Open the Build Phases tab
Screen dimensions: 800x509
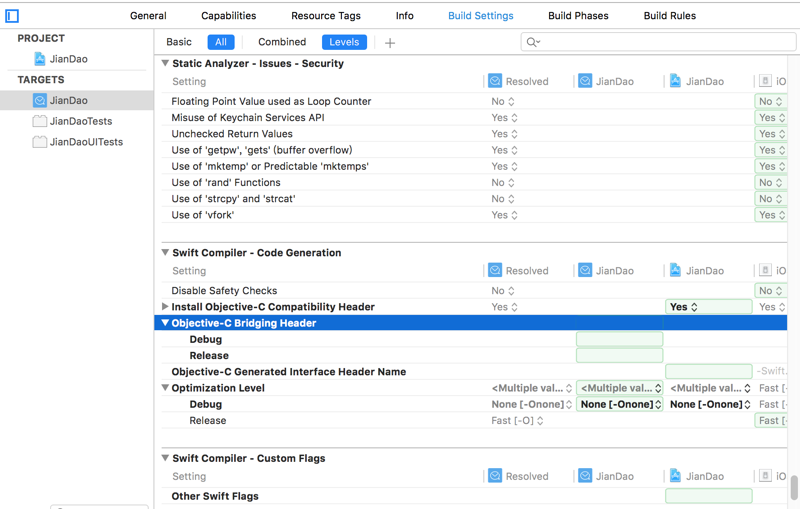tap(578, 16)
